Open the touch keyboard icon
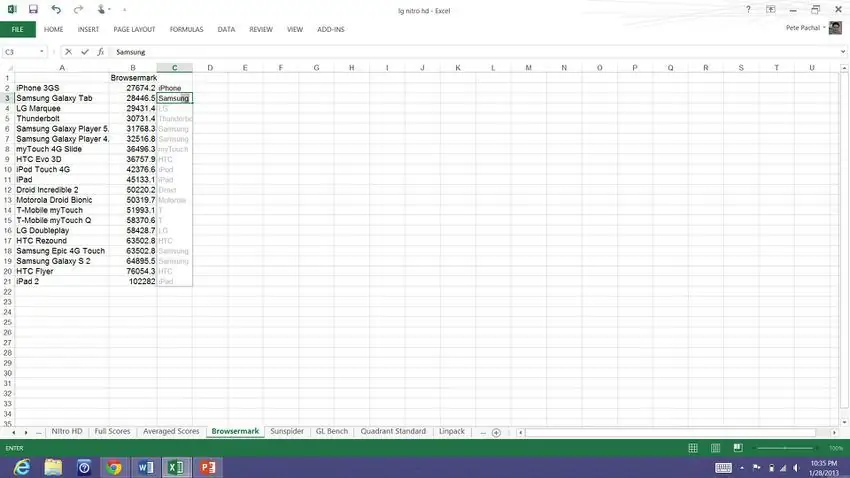The image size is (850, 478). (723, 468)
